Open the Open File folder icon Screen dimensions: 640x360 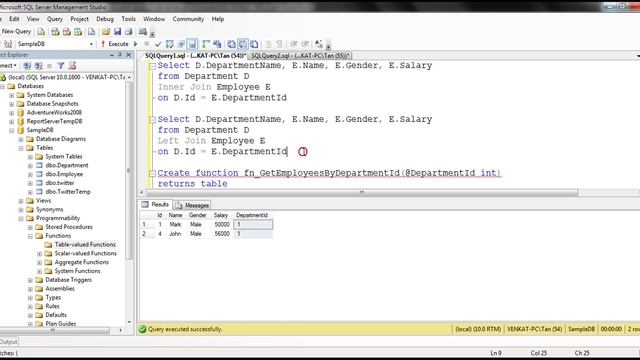(x=106, y=31)
